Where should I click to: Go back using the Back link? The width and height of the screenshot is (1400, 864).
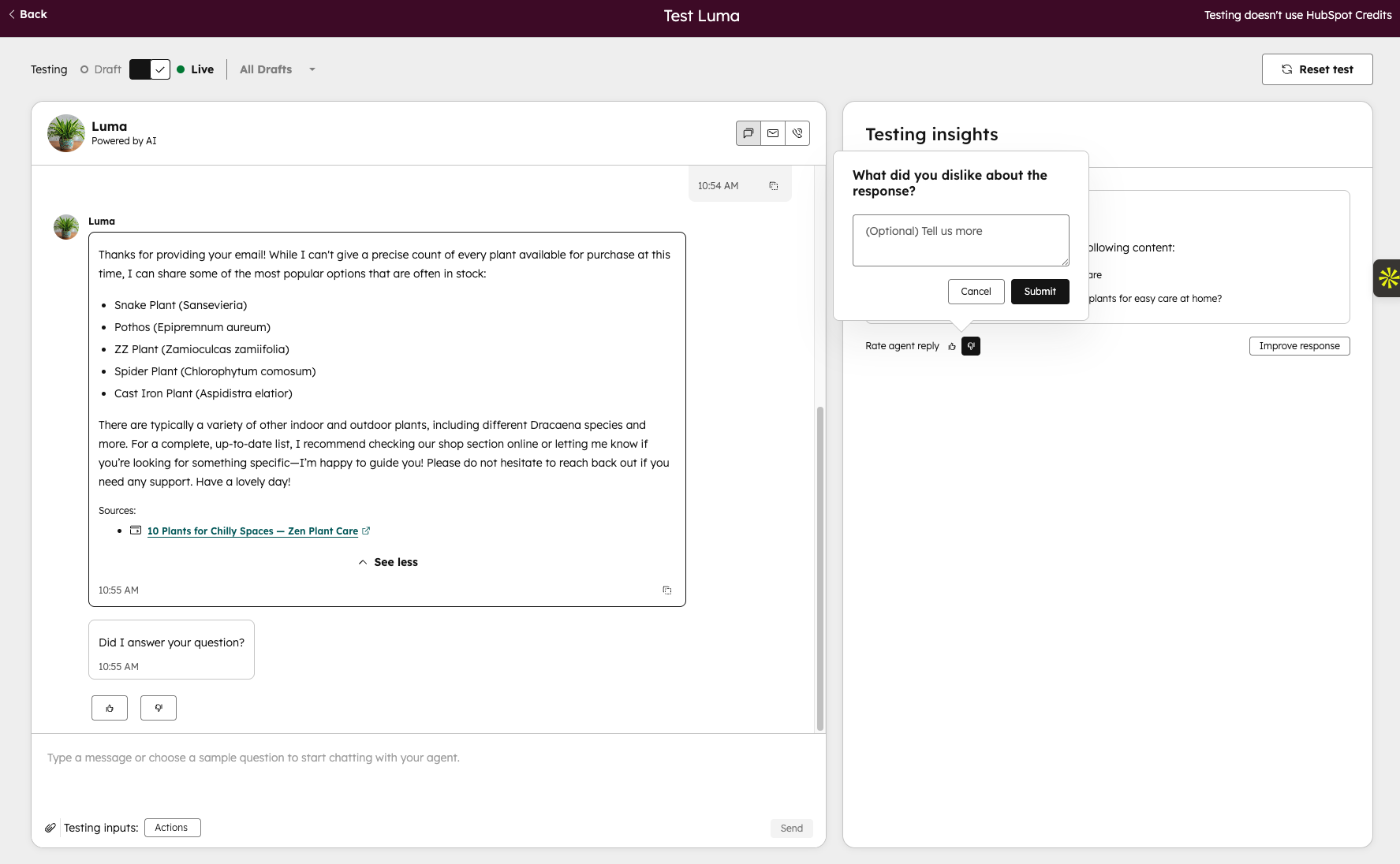(28, 14)
